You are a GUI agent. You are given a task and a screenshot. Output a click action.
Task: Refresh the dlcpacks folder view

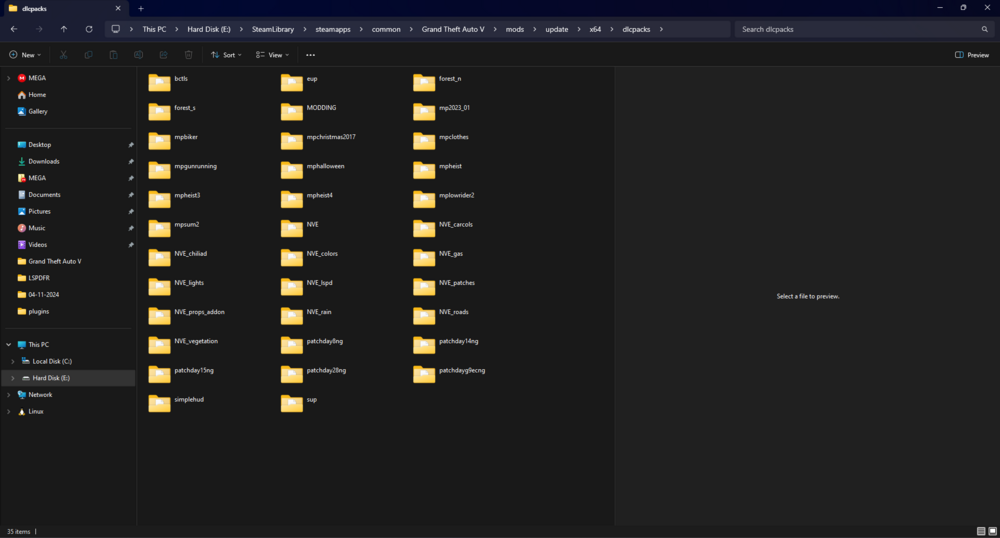coord(89,29)
